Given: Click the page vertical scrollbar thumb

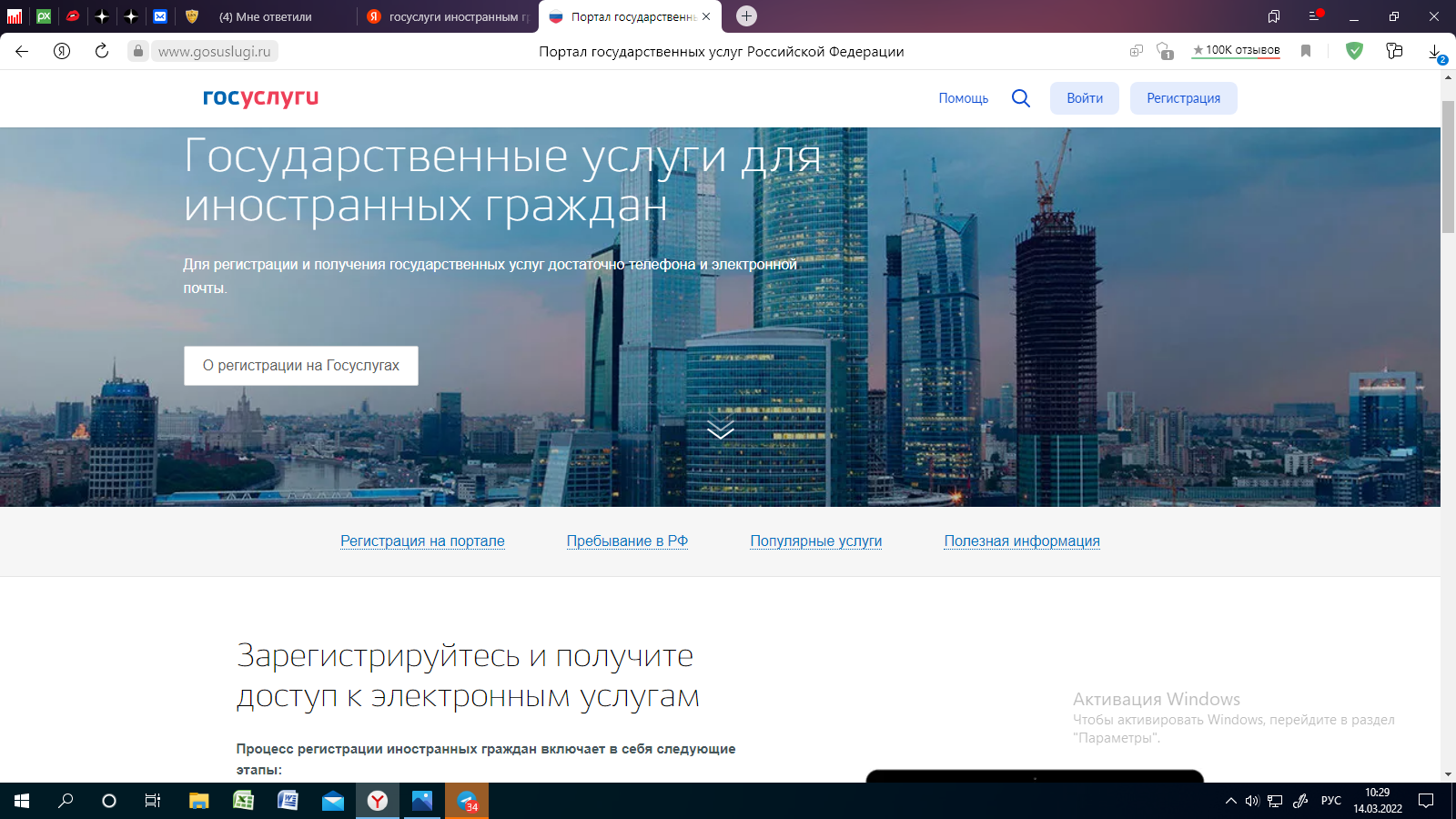Looking at the screenshot, I should coord(1448,167).
